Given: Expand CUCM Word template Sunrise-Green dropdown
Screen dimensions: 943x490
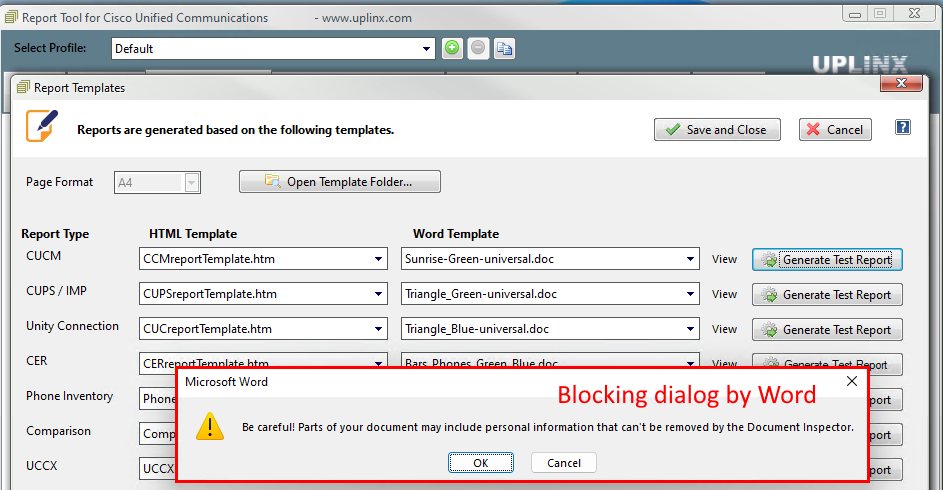Looking at the screenshot, I should 690,259.
